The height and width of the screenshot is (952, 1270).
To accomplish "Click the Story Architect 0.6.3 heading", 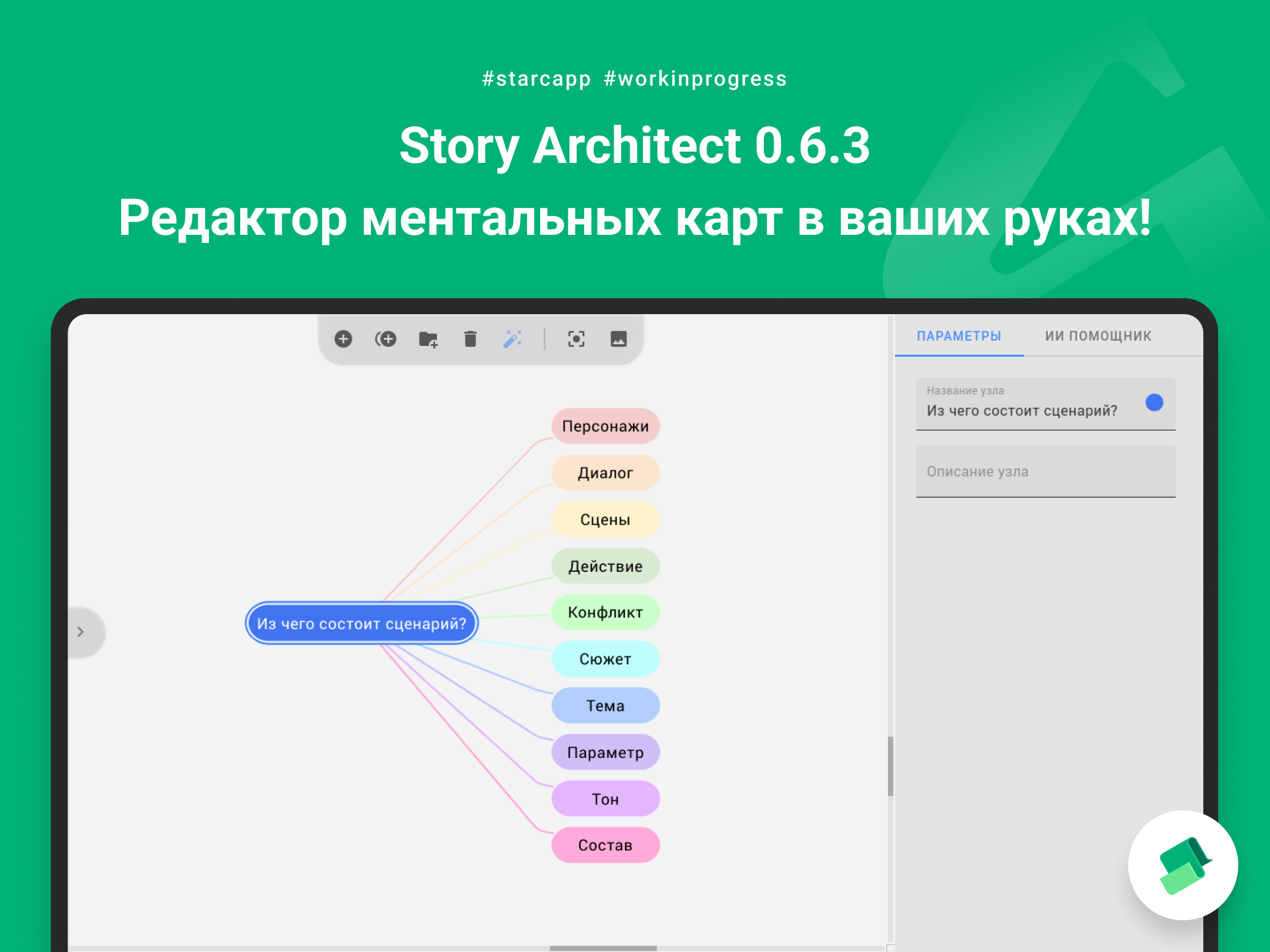I will 634,146.
